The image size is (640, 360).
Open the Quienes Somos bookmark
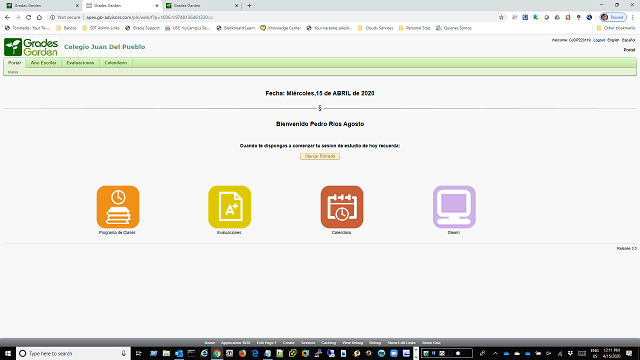click(454, 28)
